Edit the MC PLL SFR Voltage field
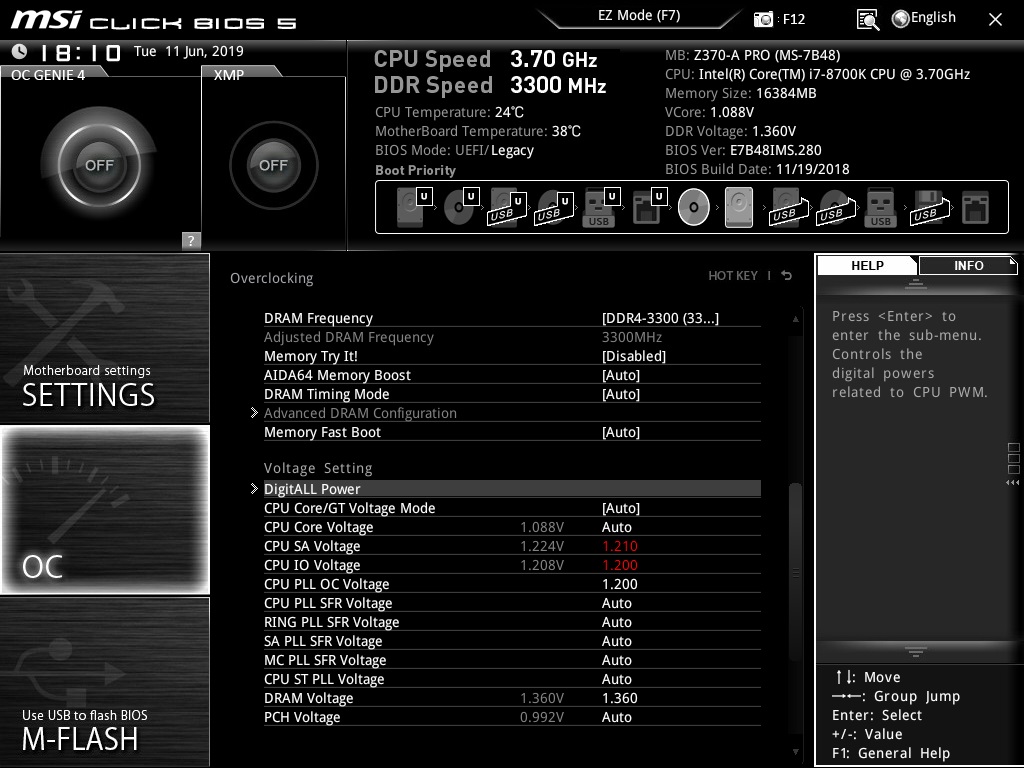This screenshot has width=1024, height=768. point(616,660)
